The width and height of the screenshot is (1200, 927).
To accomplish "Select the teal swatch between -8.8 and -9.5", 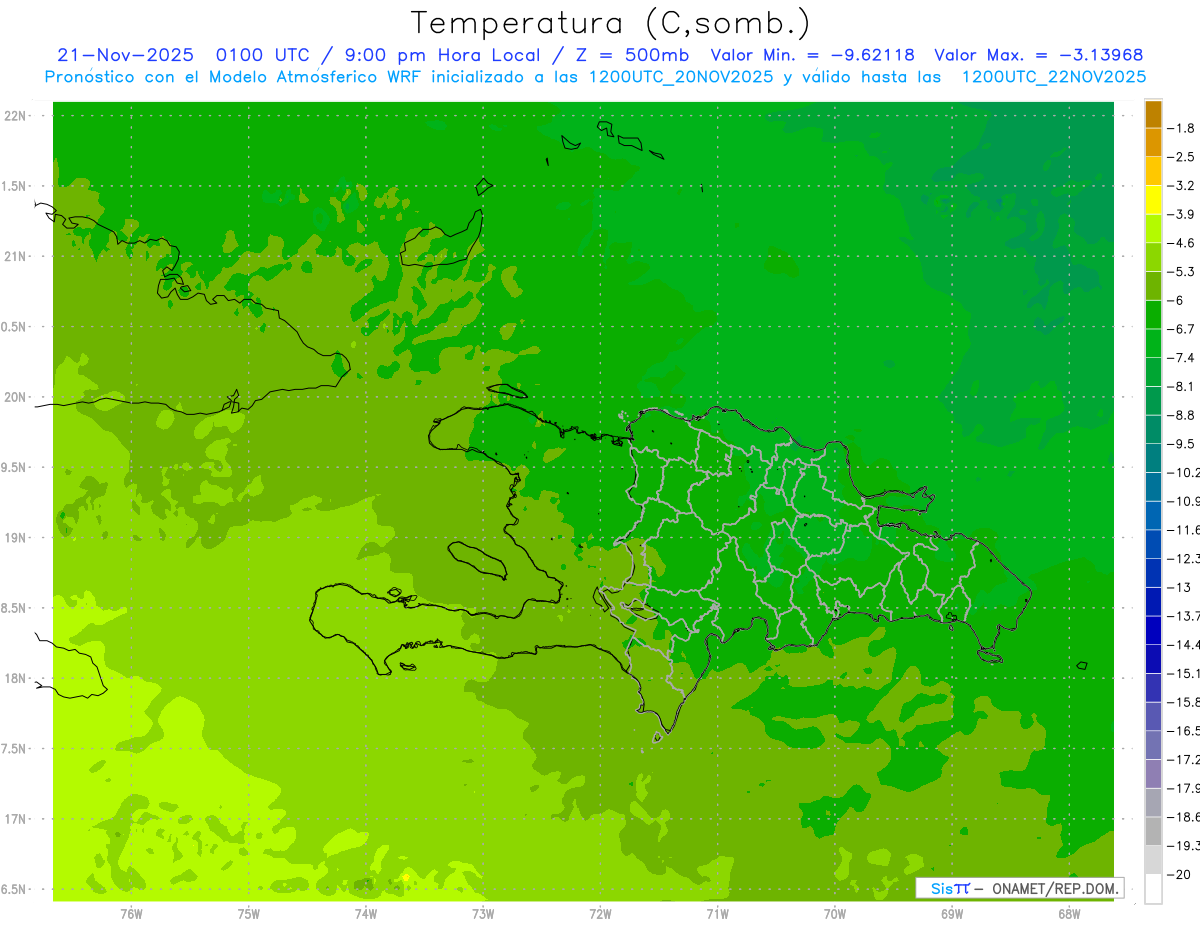I will point(1153,429).
